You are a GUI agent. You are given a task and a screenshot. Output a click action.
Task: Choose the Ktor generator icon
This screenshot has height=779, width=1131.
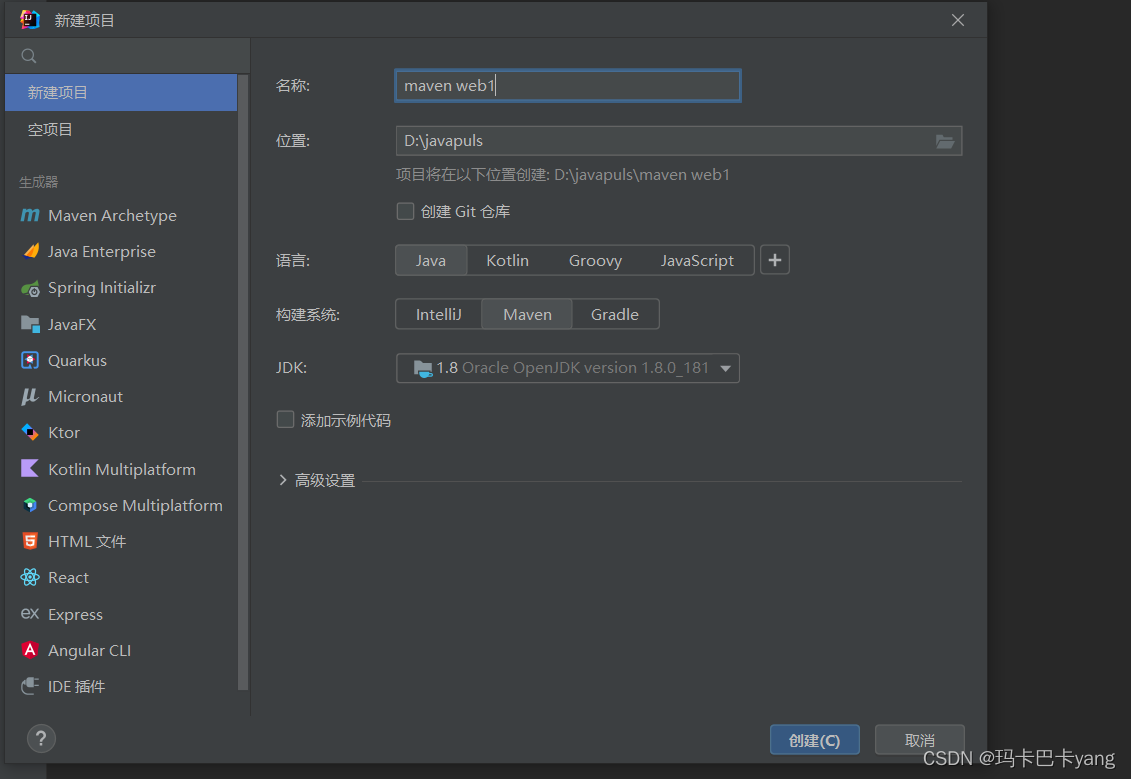[x=30, y=432]
